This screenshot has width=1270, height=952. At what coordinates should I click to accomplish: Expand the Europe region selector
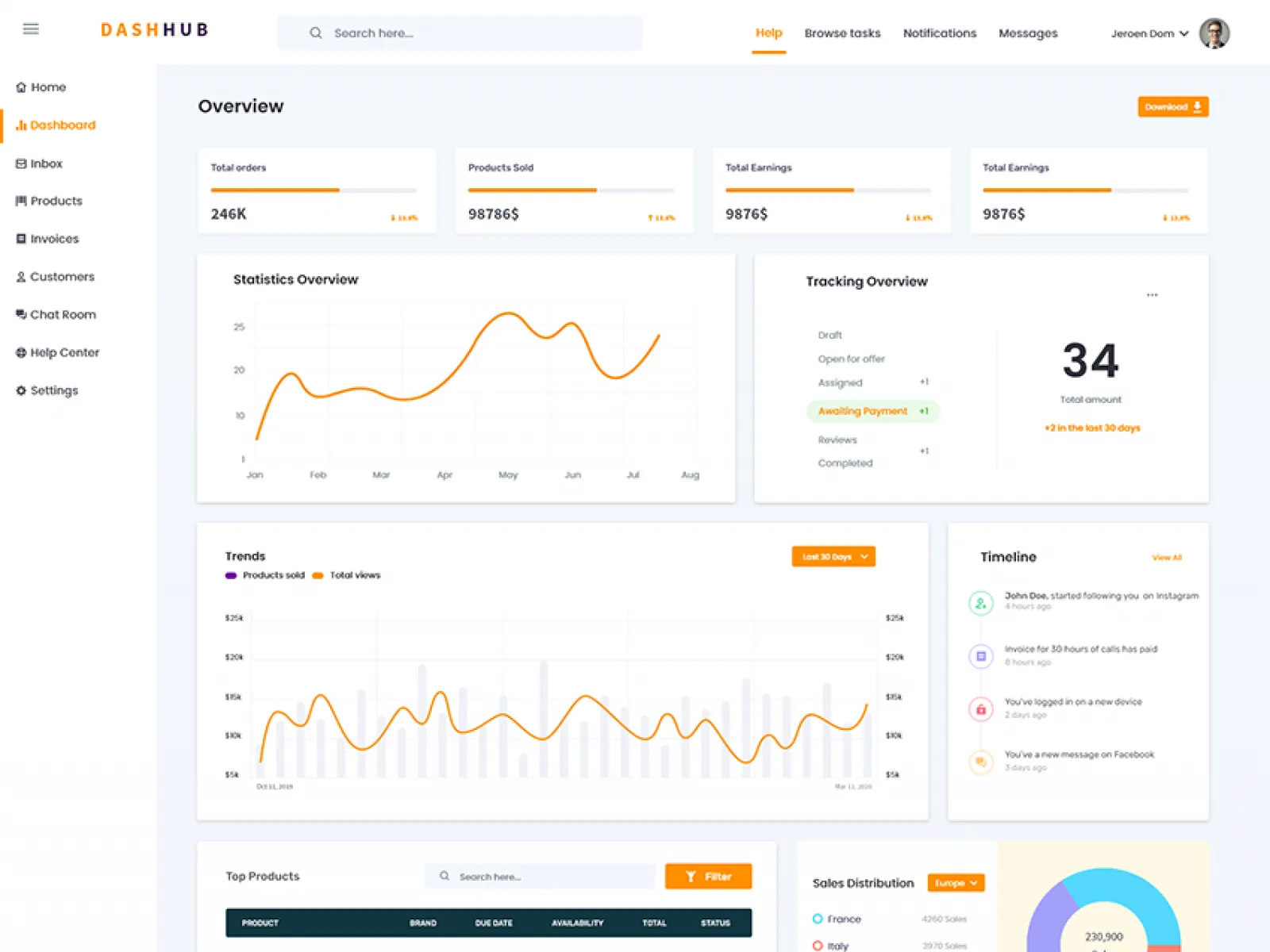955,882
